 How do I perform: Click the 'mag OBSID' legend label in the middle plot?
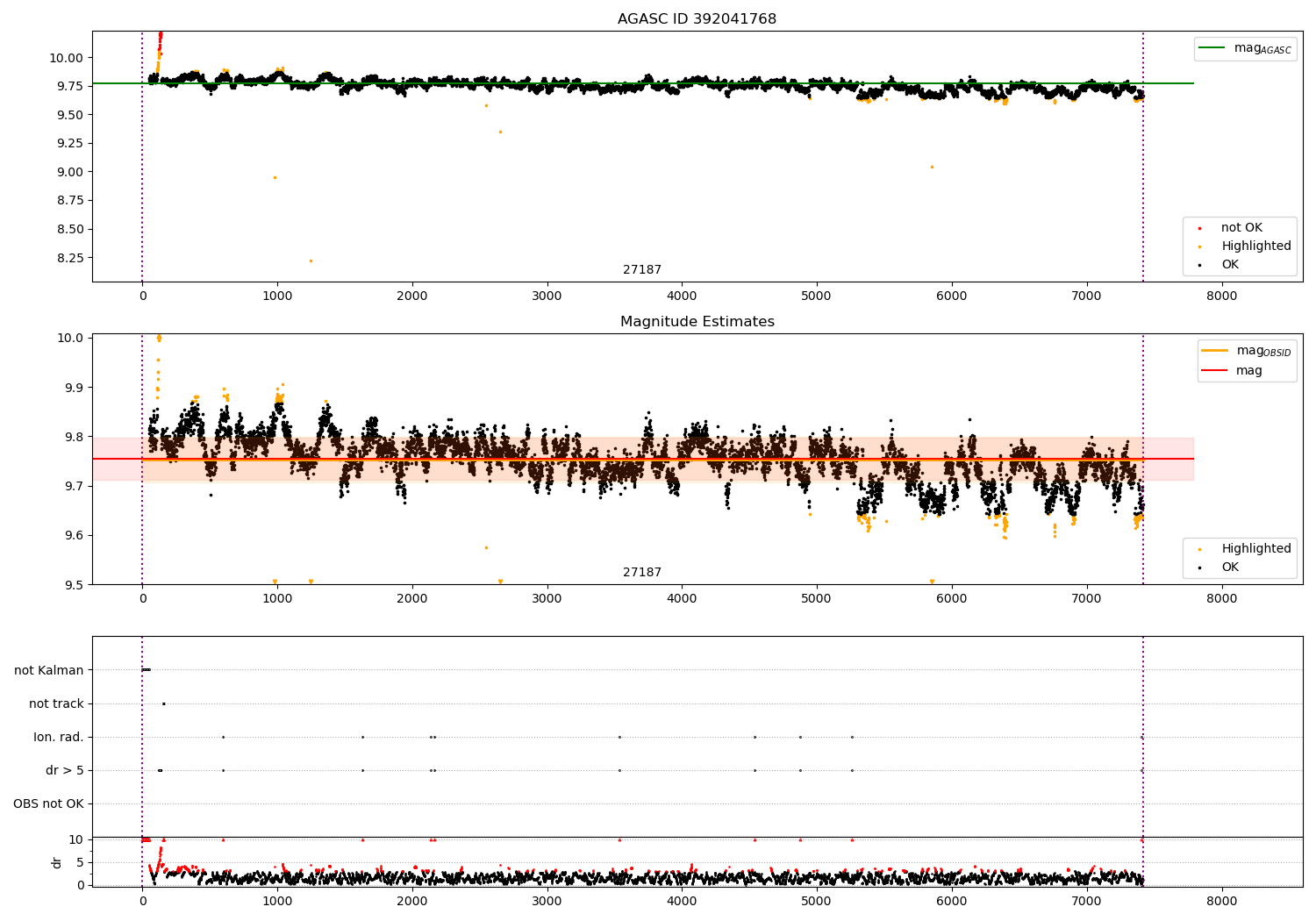click(1264, 351)
